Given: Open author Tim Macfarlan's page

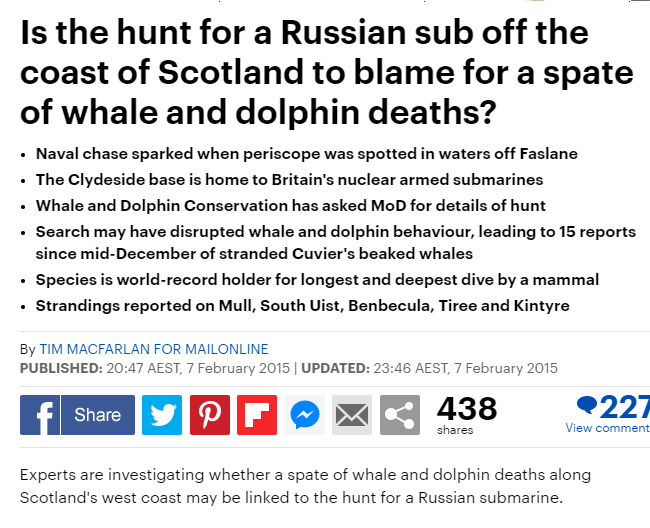Looking at the screenshot, I should click(154, 349).
